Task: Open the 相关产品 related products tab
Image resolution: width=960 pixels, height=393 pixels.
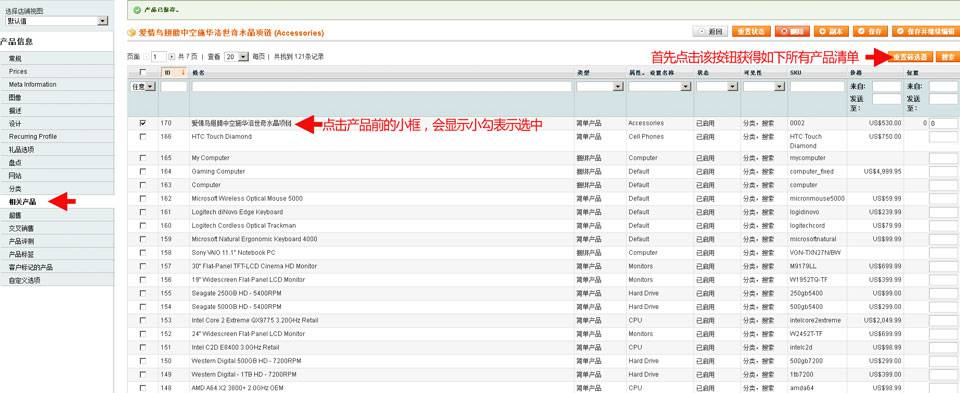Action: (x=57, y=201)
